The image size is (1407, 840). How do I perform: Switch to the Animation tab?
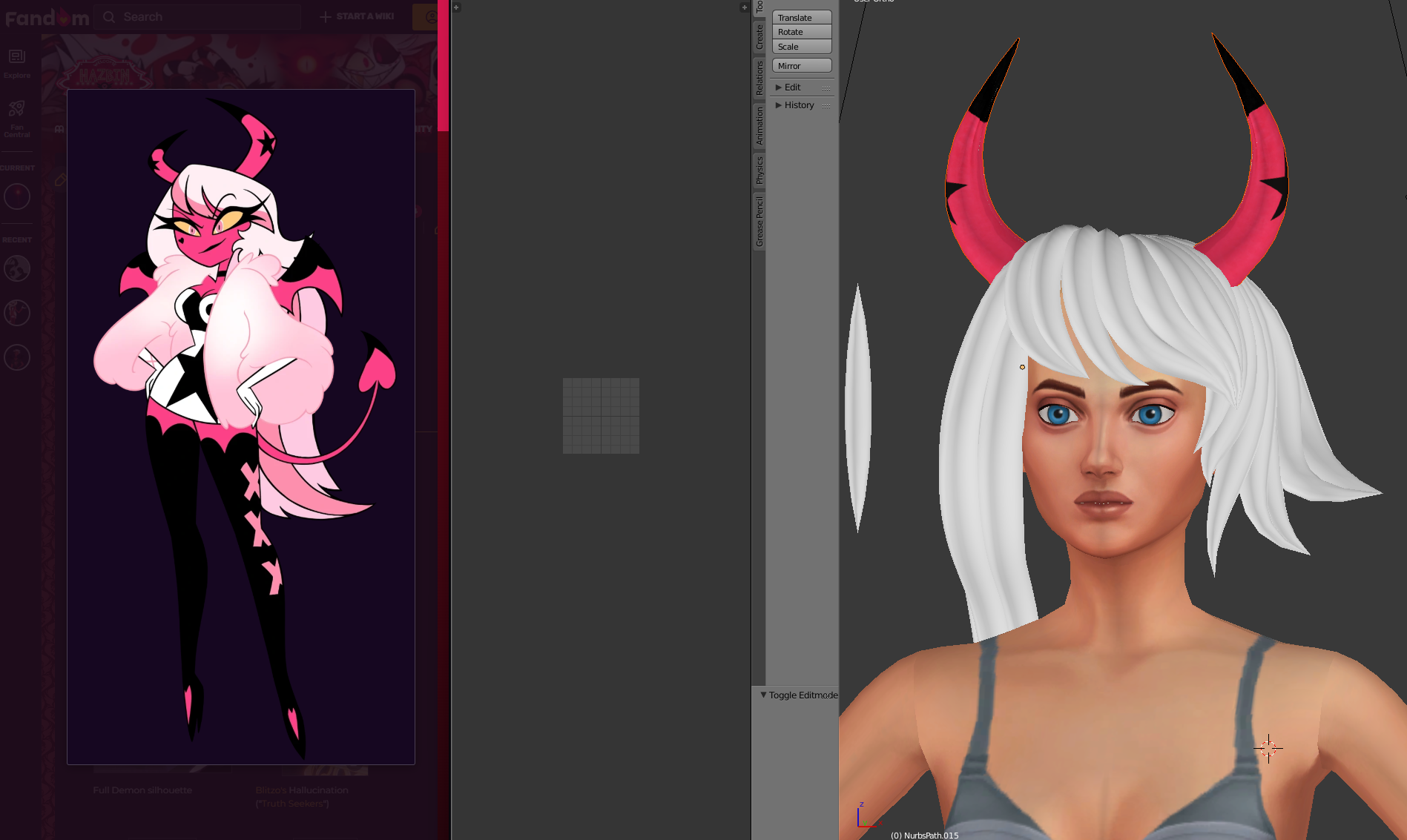(x=759, y=126)
